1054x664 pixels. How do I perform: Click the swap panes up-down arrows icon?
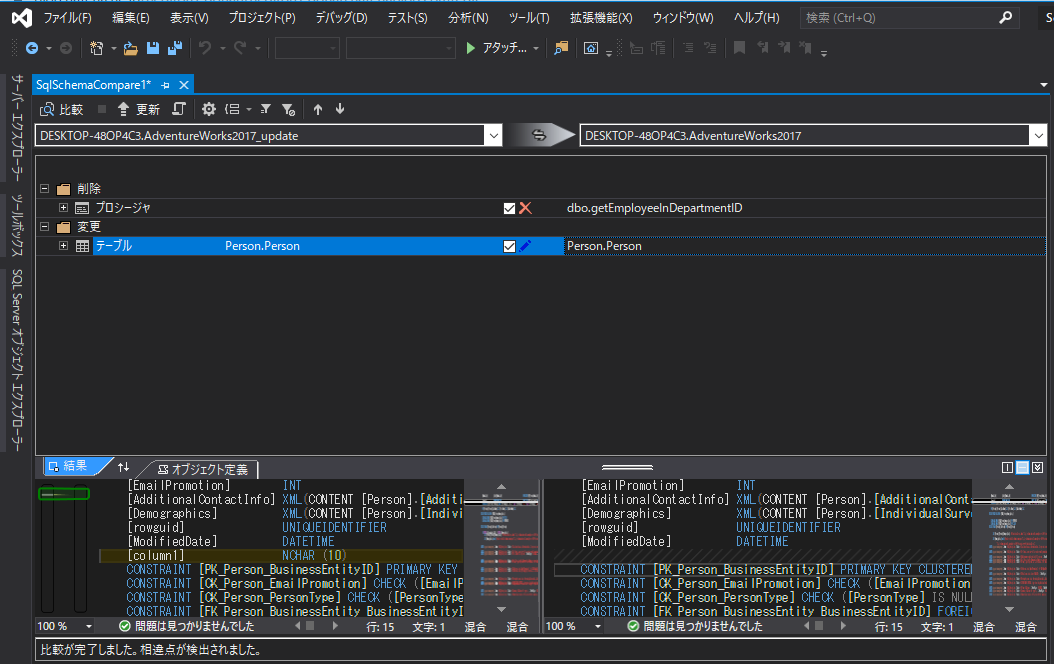tap(123, 467)
